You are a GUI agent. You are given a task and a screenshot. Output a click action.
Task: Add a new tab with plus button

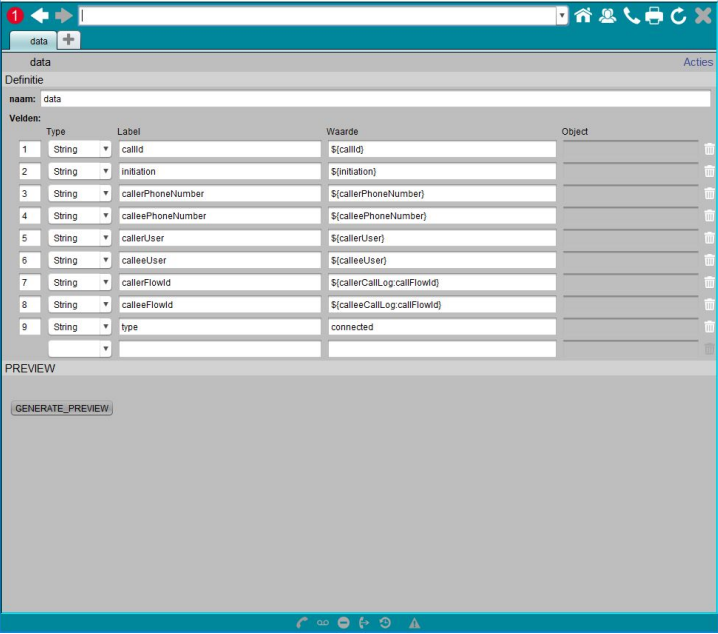coord(69,39)
